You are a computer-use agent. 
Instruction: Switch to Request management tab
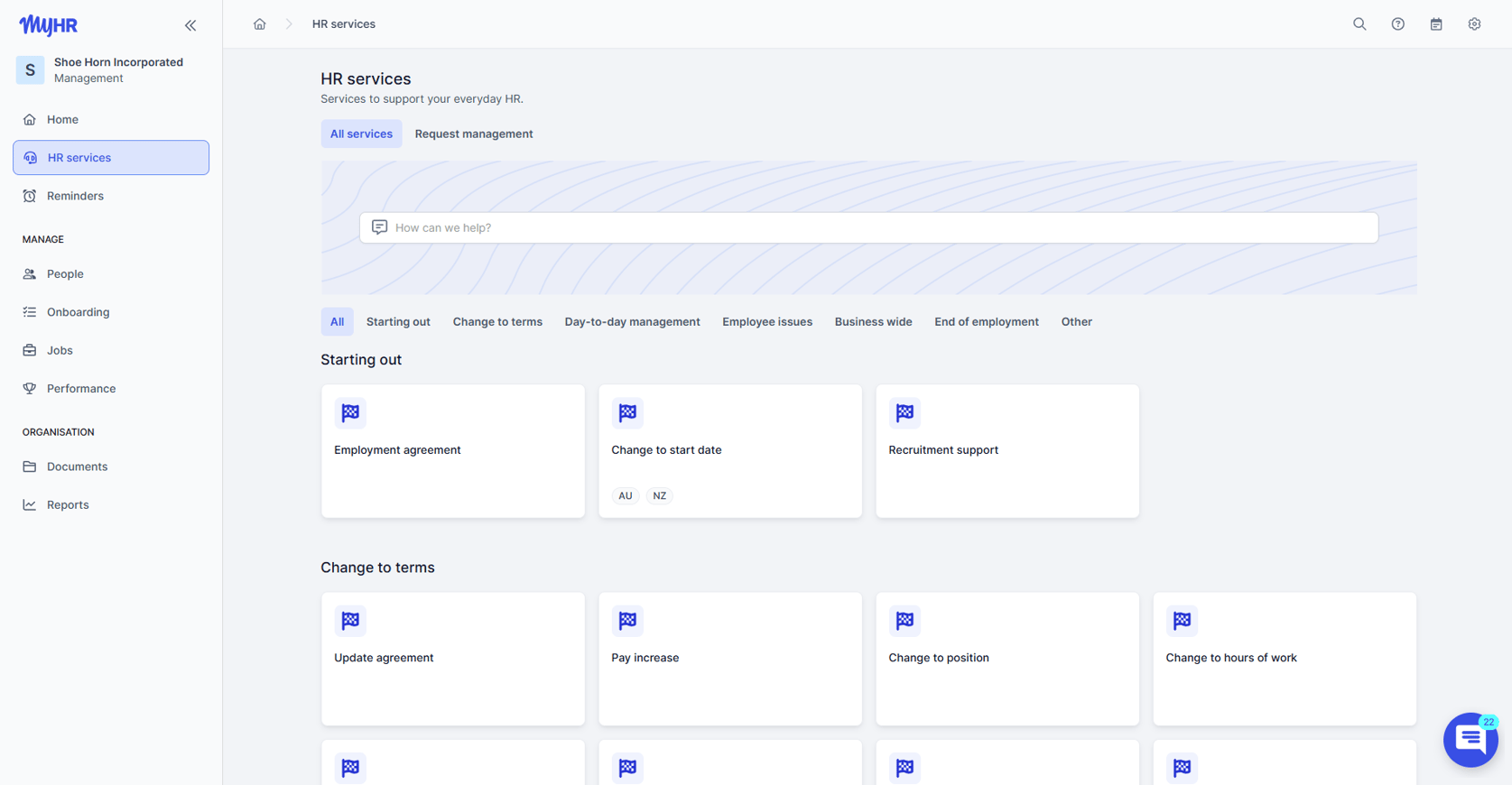point(474,134)
